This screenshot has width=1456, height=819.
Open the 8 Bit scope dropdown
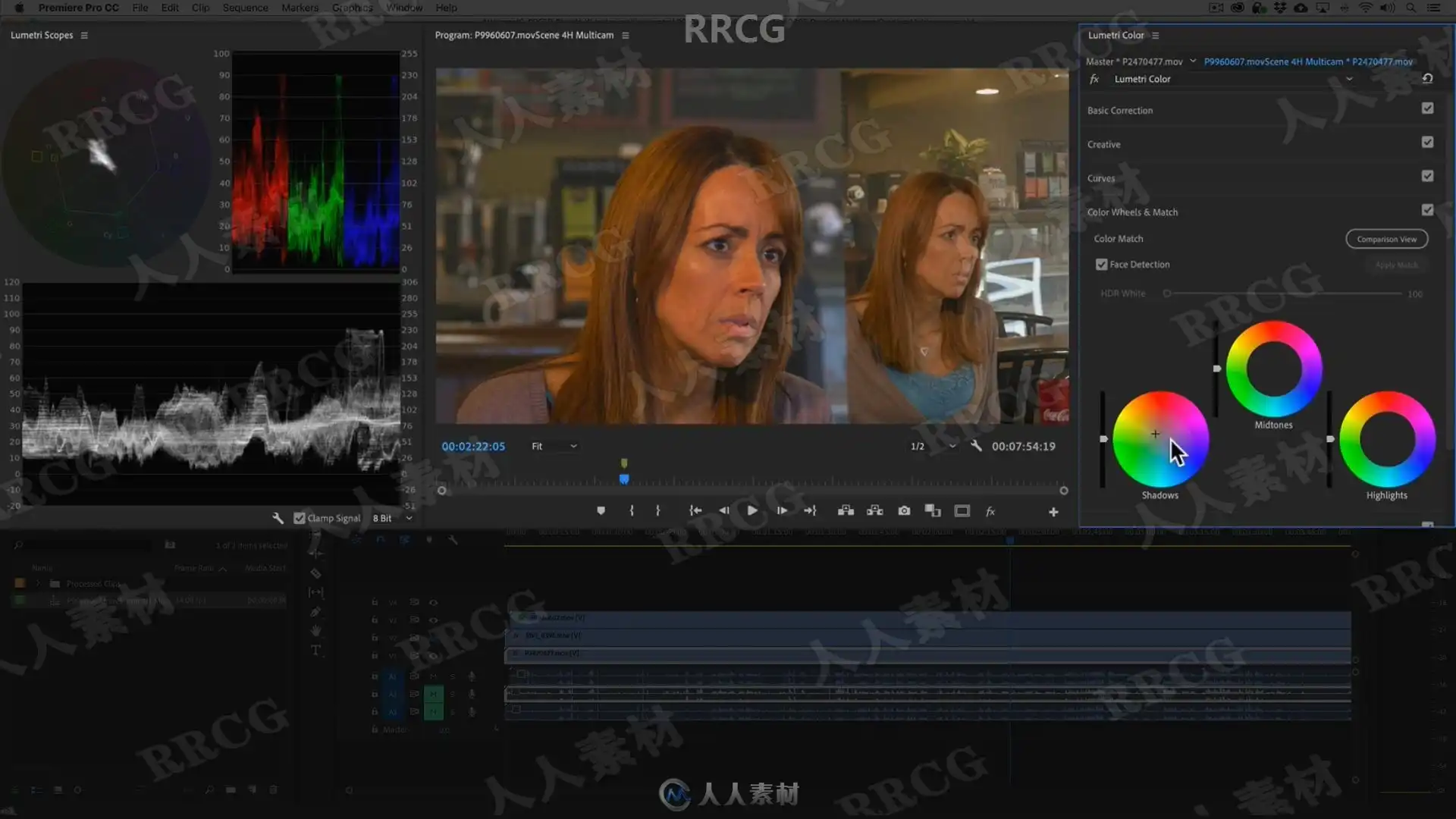(x=392, y=518)
